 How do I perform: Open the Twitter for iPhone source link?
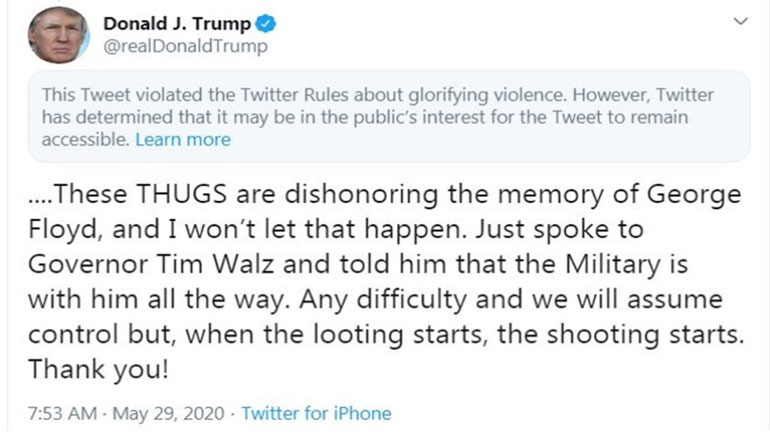(316, 413)
